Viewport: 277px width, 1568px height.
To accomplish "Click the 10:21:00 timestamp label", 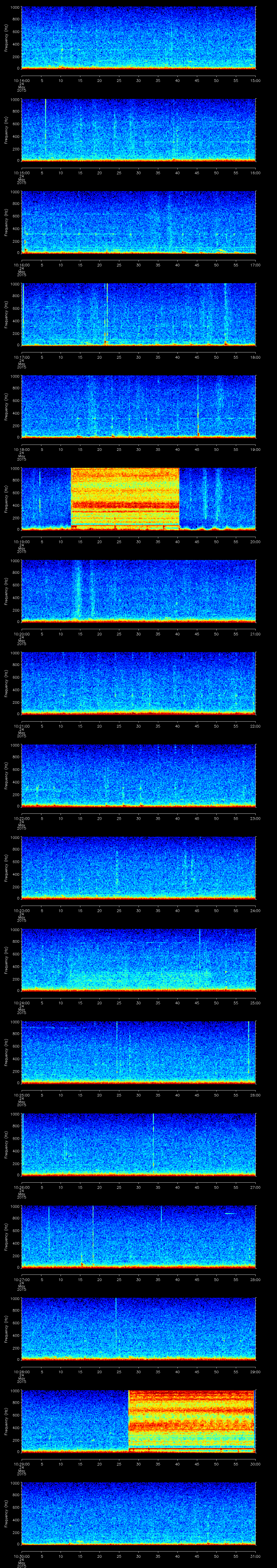I will click(21, 726).
